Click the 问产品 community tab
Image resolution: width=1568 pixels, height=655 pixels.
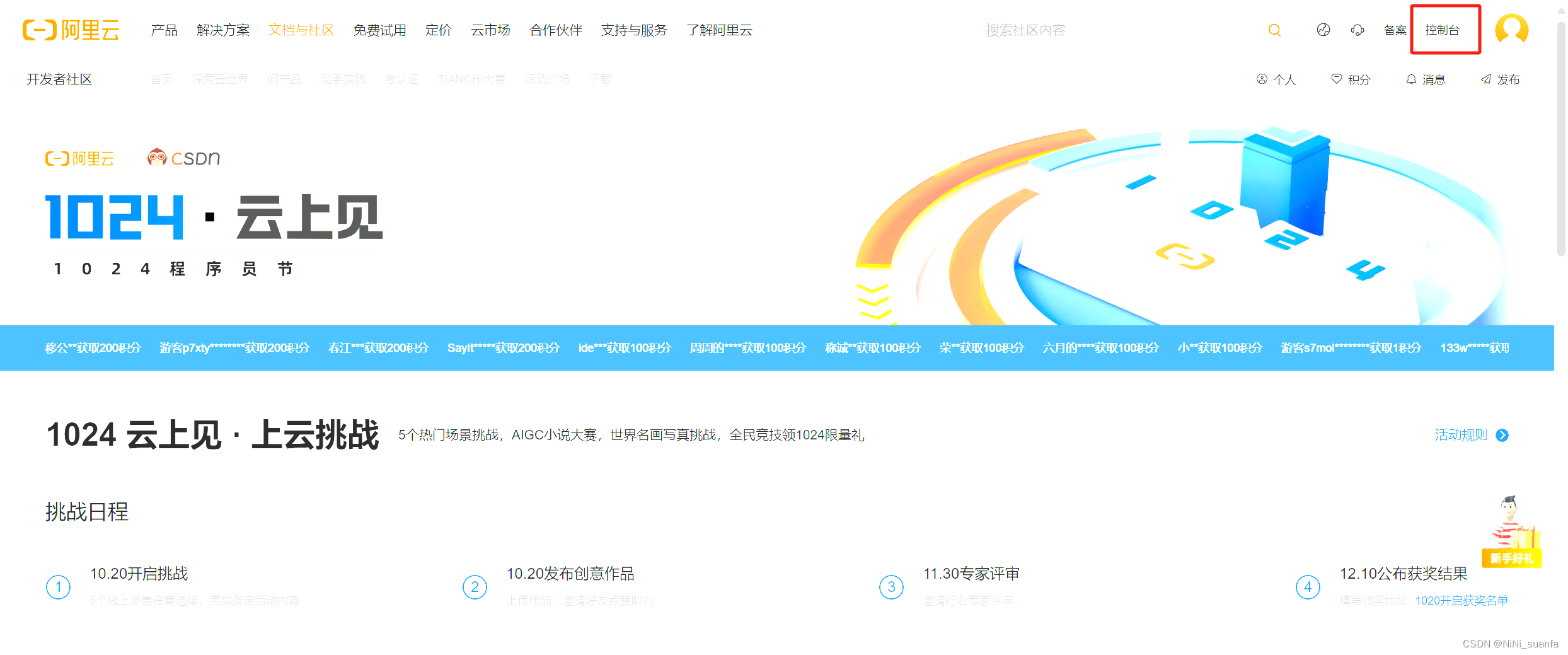pos(284,79)
